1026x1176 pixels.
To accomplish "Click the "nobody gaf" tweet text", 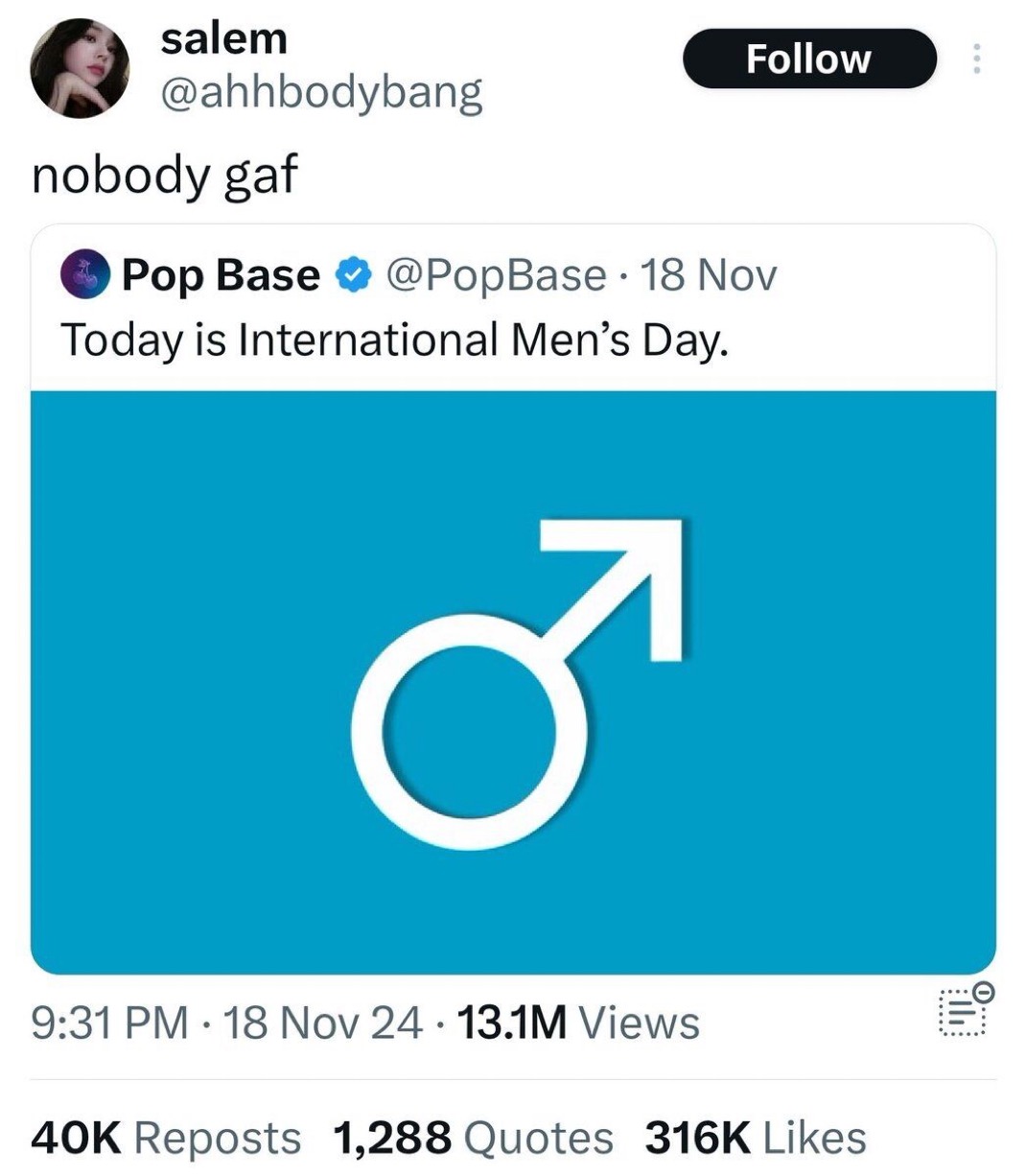I will tap(164, 176).
